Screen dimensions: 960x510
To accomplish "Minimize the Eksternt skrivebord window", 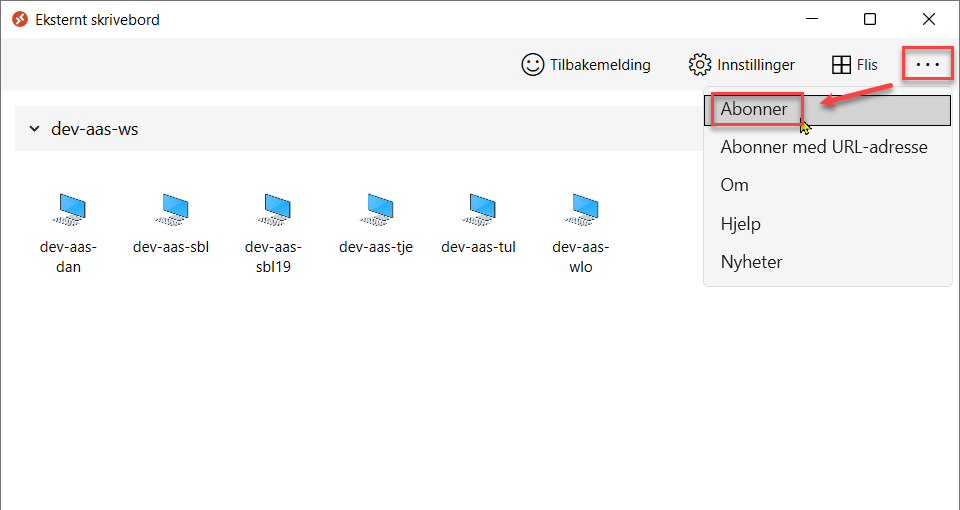I will click(x=812, y=20).
